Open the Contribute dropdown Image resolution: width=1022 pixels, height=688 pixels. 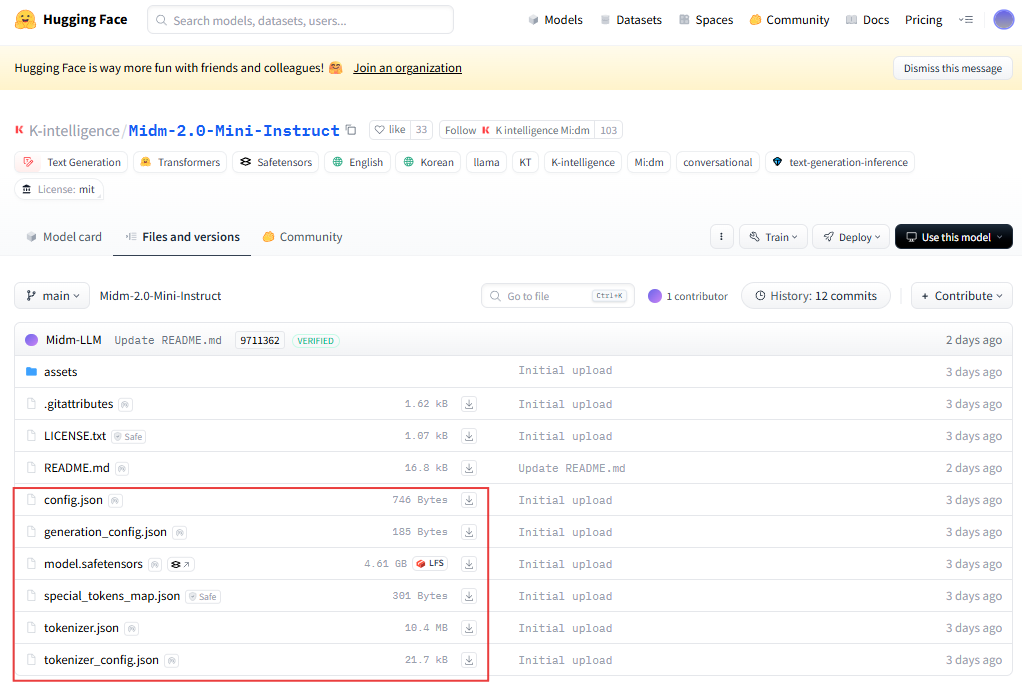961,296
